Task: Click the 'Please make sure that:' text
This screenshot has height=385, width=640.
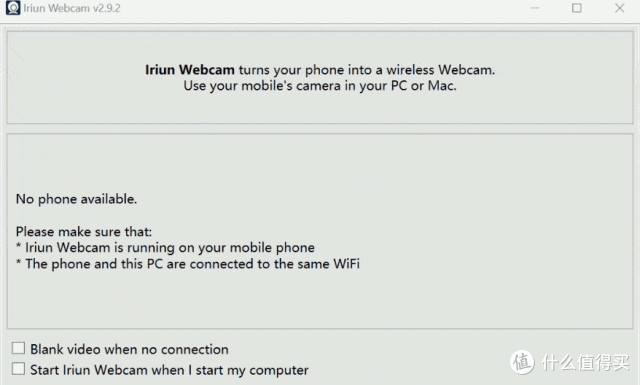Action: (84, 231)
